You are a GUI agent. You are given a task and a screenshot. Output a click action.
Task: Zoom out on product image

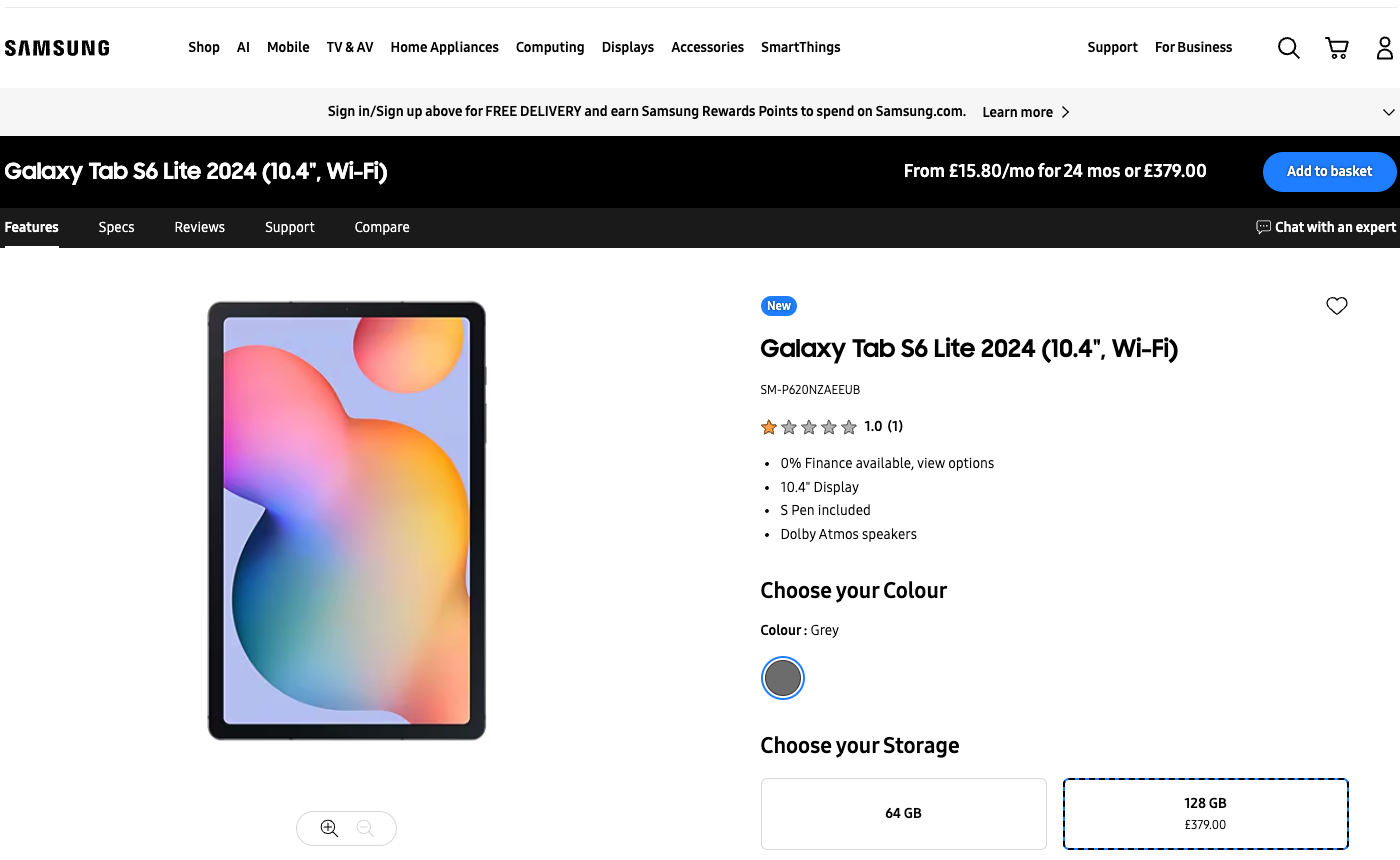(365, 828)
